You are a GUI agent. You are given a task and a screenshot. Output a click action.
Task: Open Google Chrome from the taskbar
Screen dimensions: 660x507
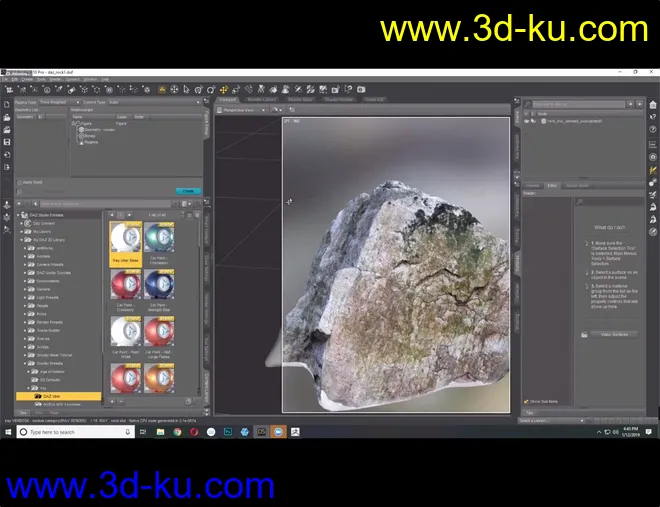[177, 432]
